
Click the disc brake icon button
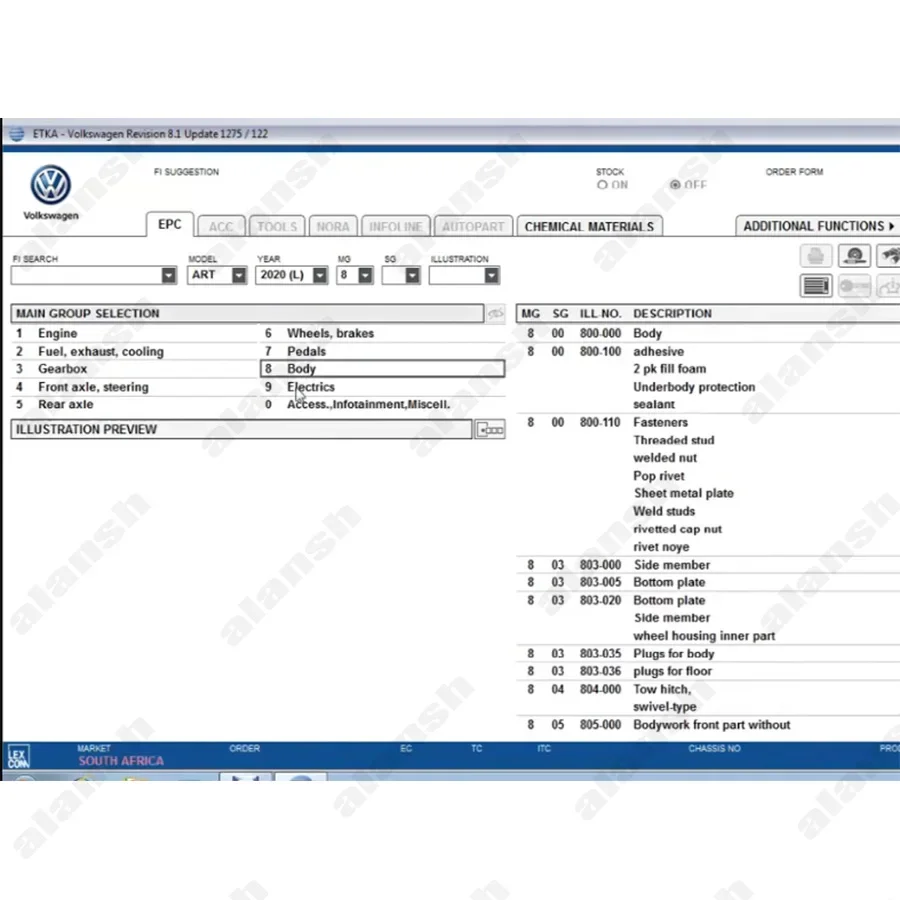pos(853,256)
